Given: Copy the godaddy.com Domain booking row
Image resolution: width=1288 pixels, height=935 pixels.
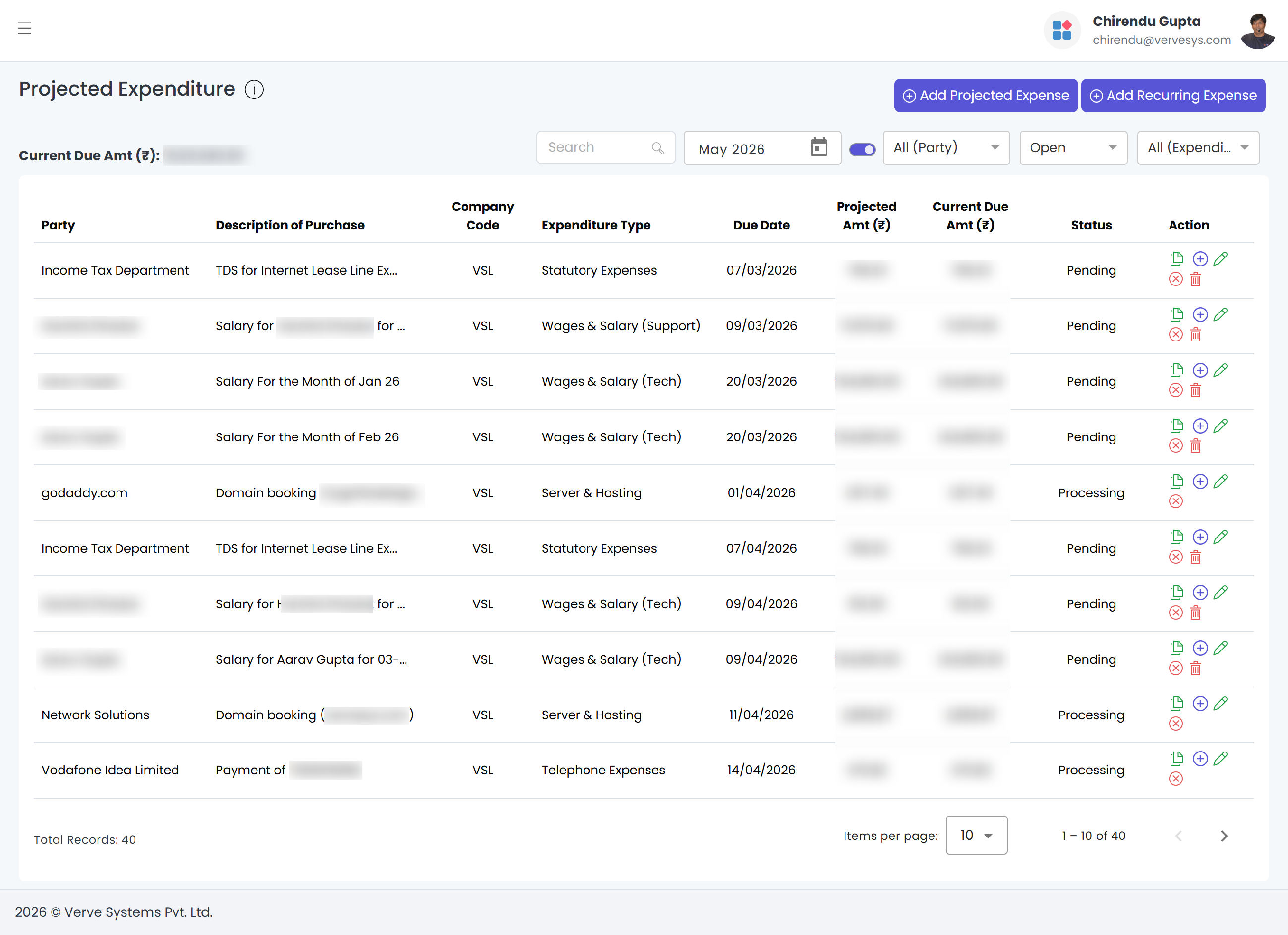Looking at the screenshot, I should (x=1176, y=481).
